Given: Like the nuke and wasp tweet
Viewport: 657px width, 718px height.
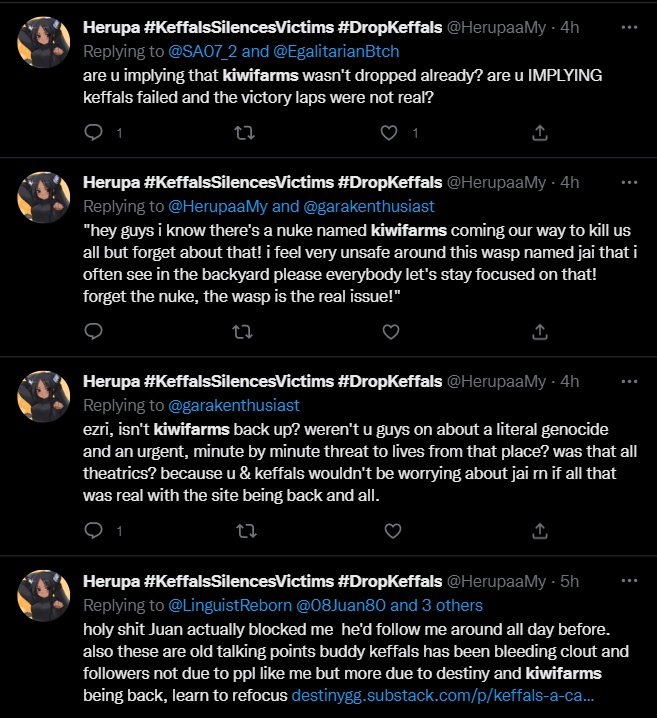Looking at the screenshot, I should [x=391, y=331].
